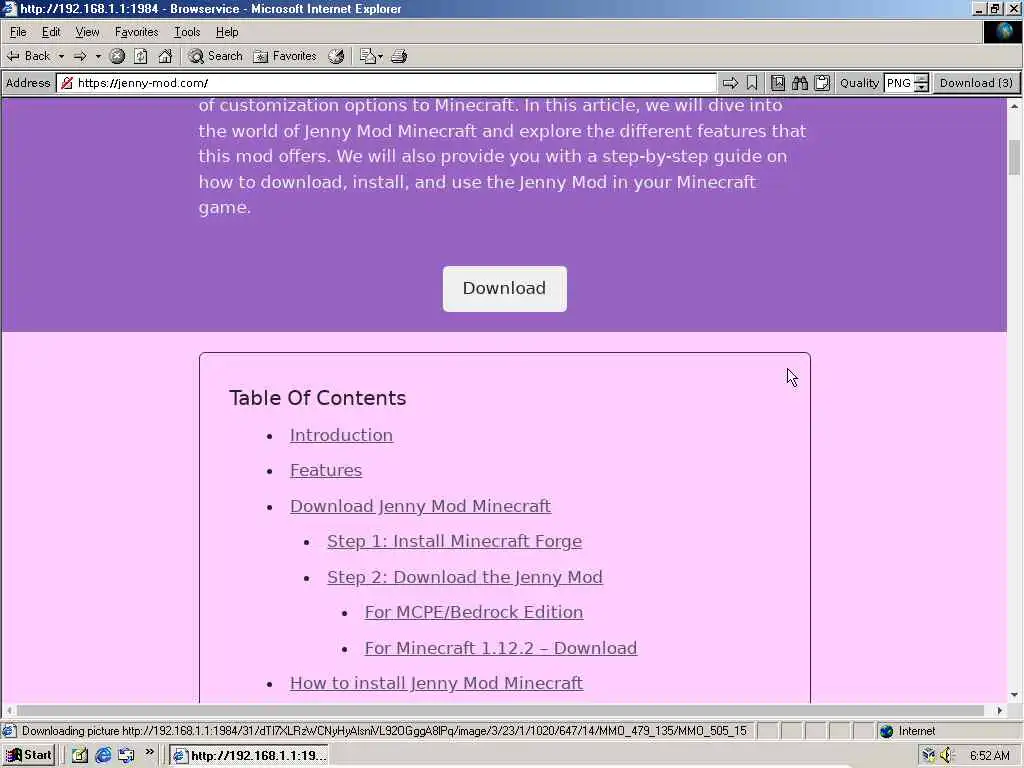Open the Introduction link
The width and height of the screenshot is (1024, 768).
pos(342,435)
